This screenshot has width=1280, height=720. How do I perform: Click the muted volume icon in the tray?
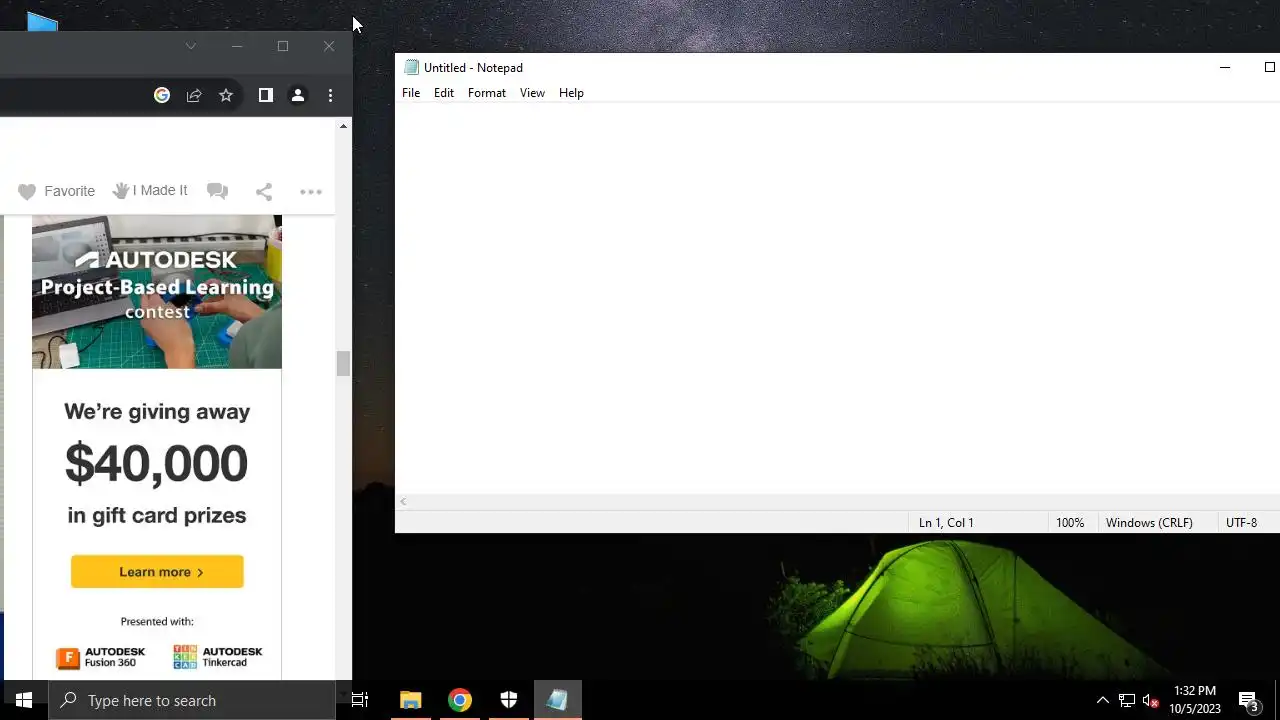(1150, 700)
